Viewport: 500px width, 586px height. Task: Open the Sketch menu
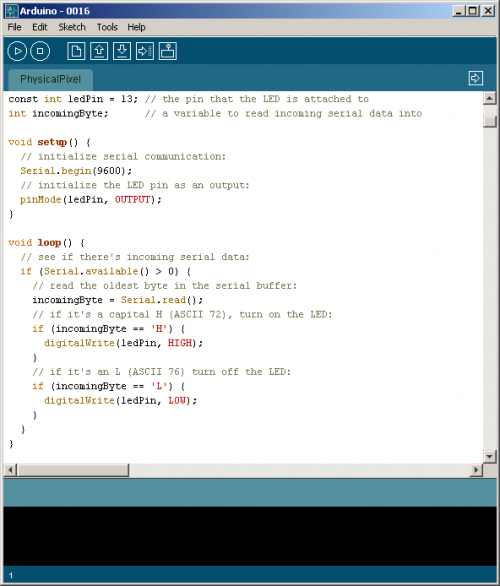coord(72,27)
